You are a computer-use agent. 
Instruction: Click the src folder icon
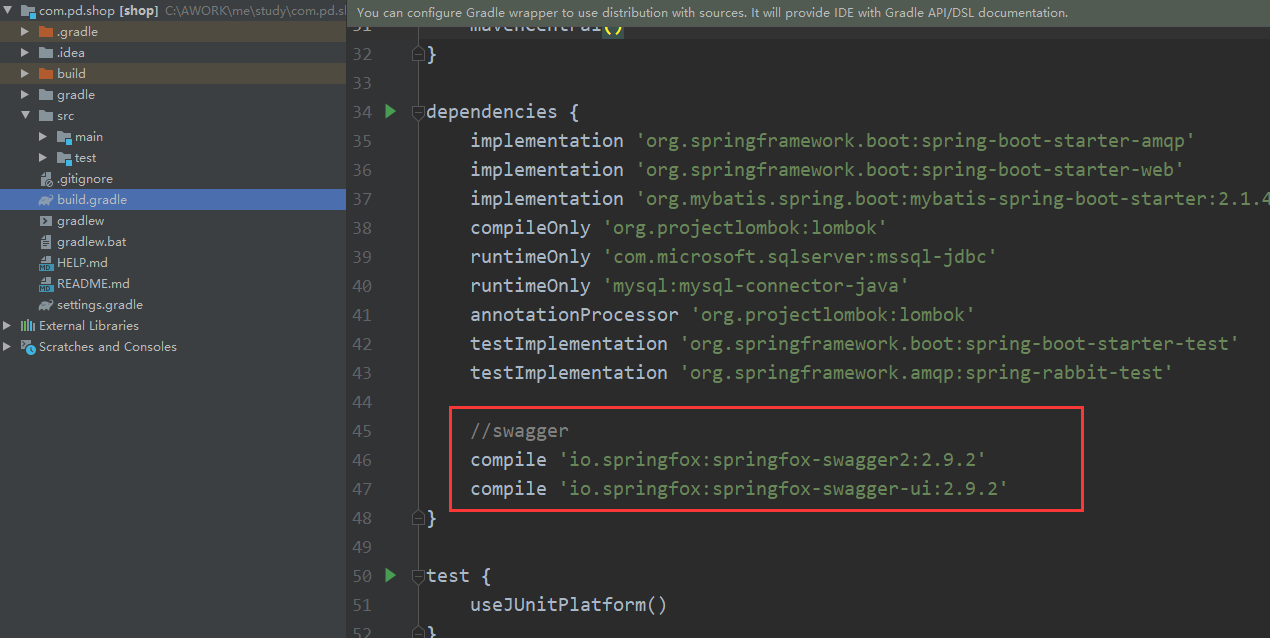tap(46, 115)
